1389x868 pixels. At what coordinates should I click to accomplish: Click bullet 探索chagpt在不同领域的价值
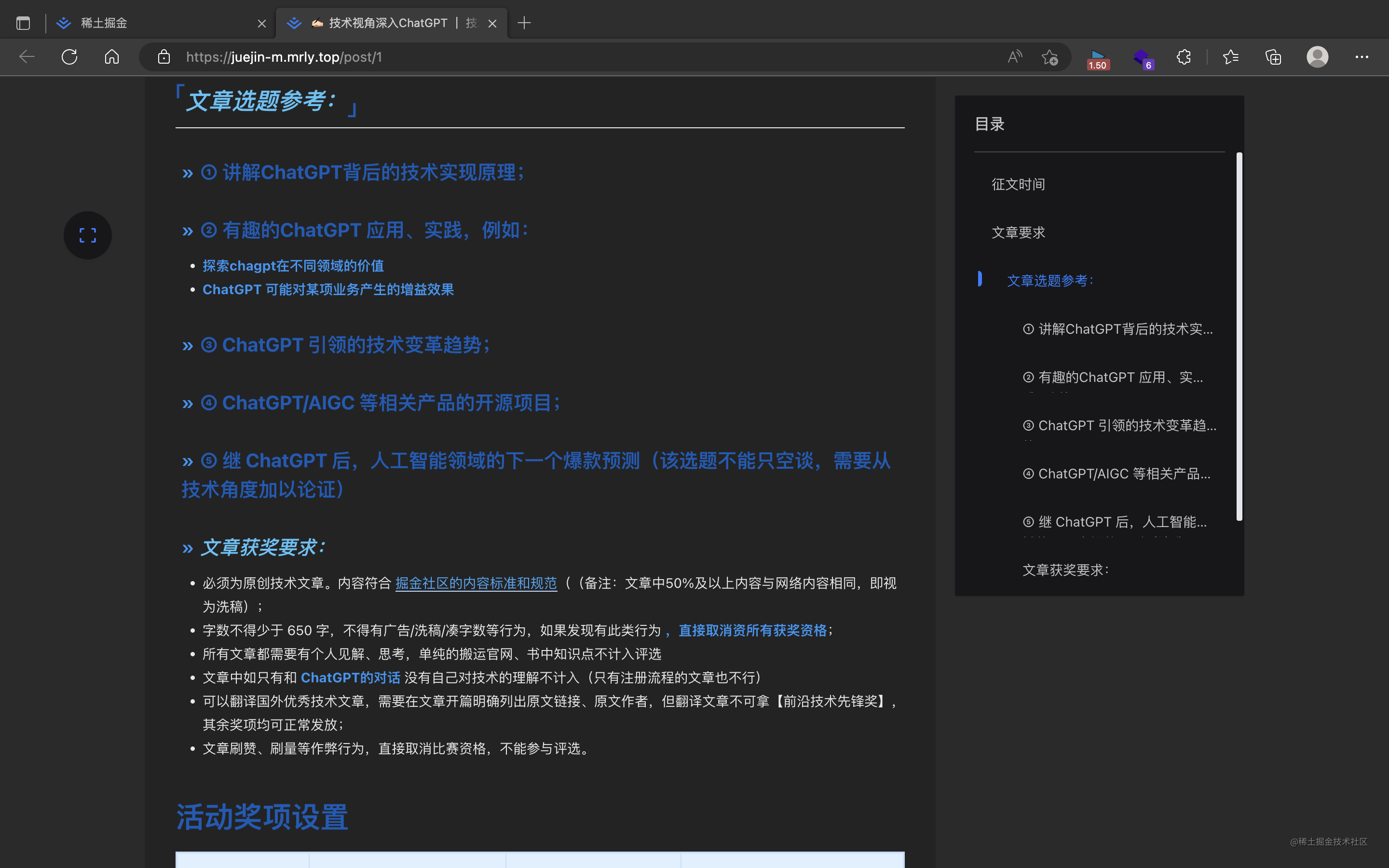point(293,266)
